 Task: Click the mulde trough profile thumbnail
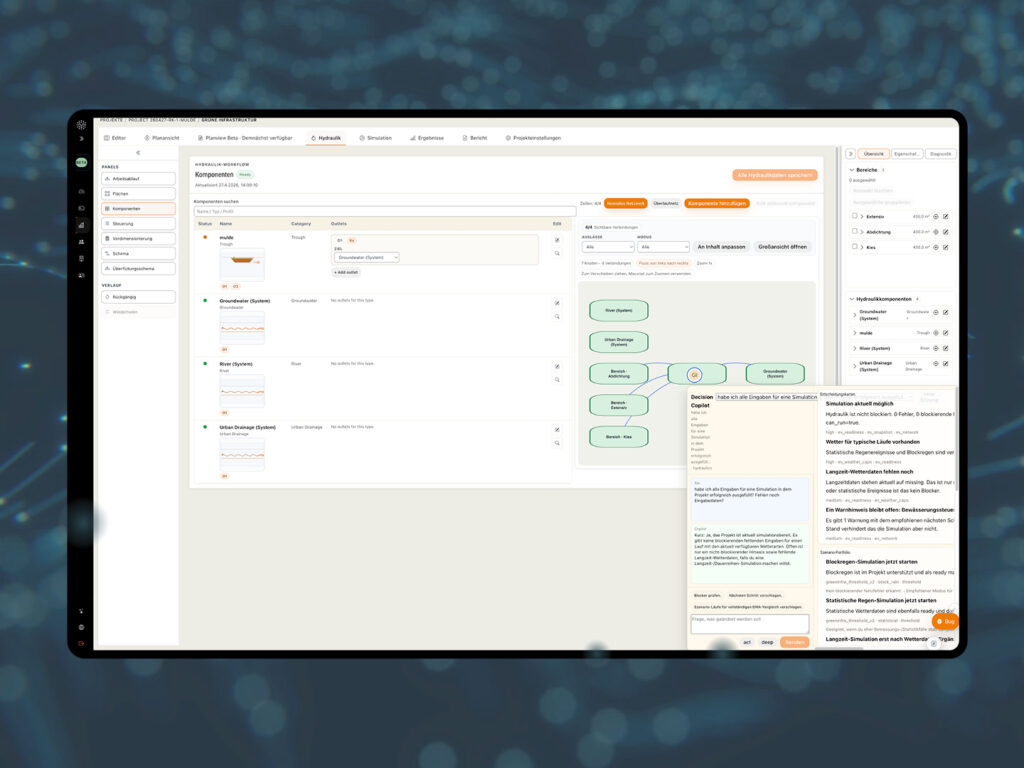[242, 264]
